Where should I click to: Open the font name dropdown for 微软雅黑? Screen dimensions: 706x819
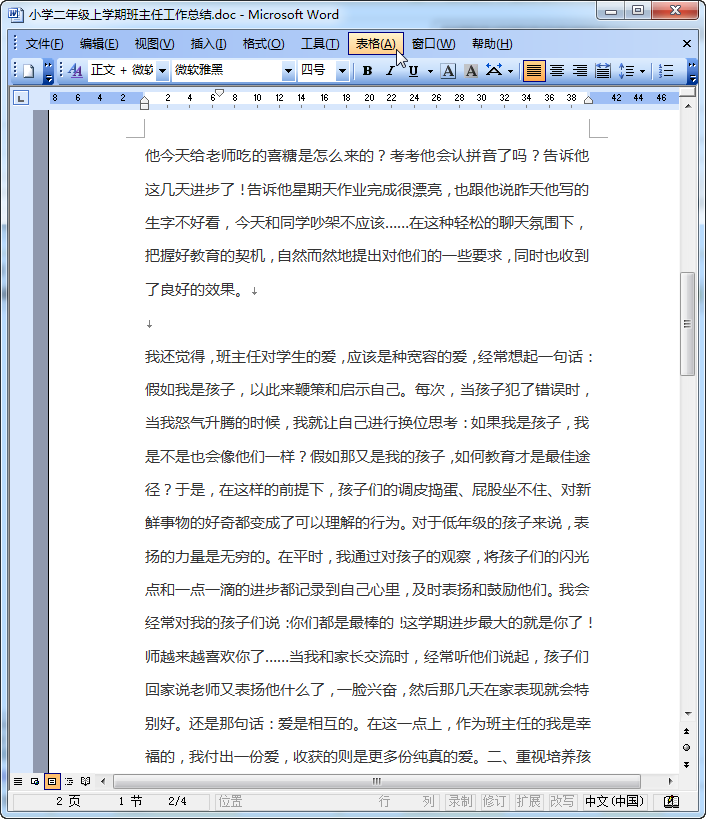[x=288, y=71]
